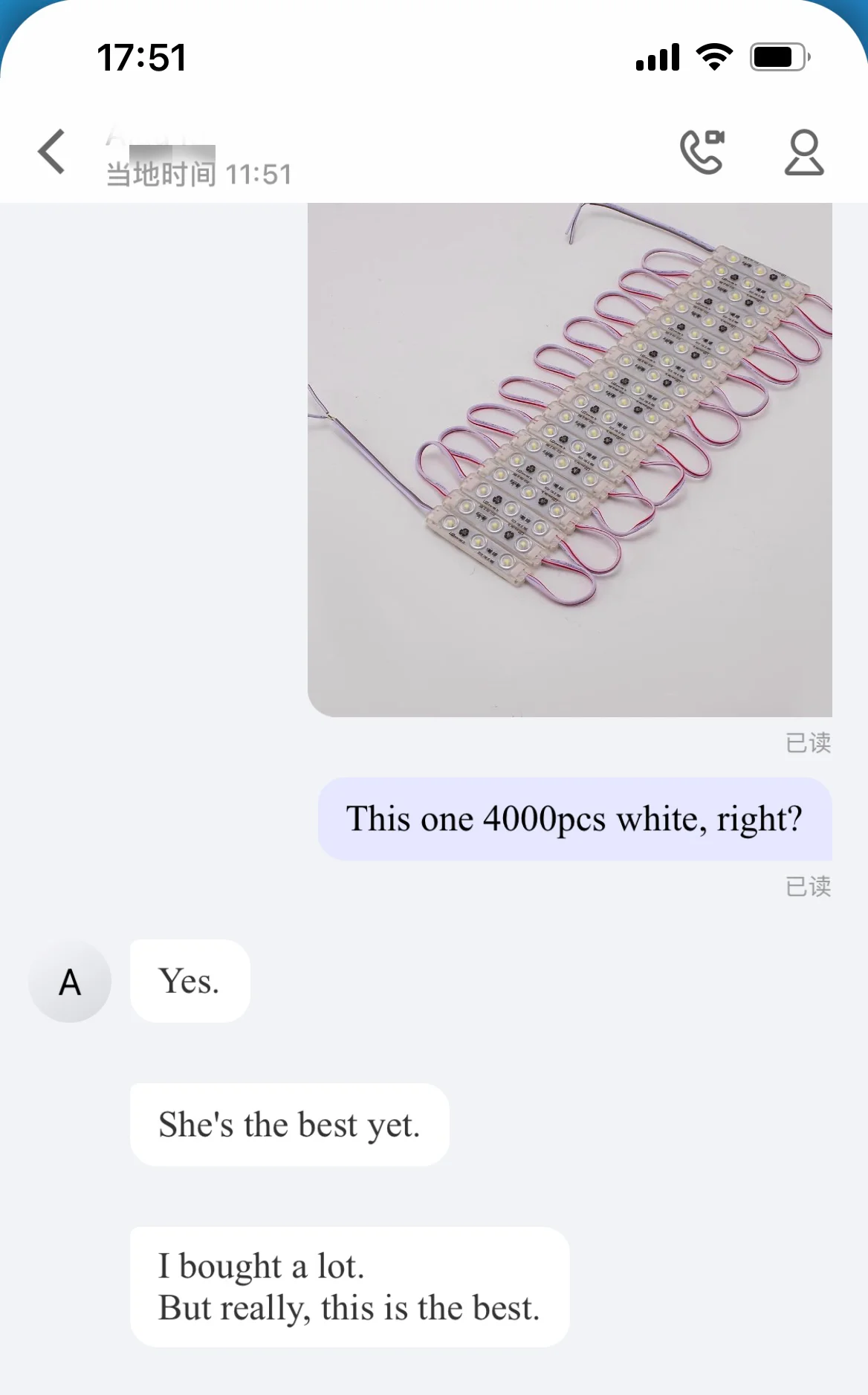Screen dimensions: 868x1395
Task: Open the blurred contact name in header
Action: point(161,137)
